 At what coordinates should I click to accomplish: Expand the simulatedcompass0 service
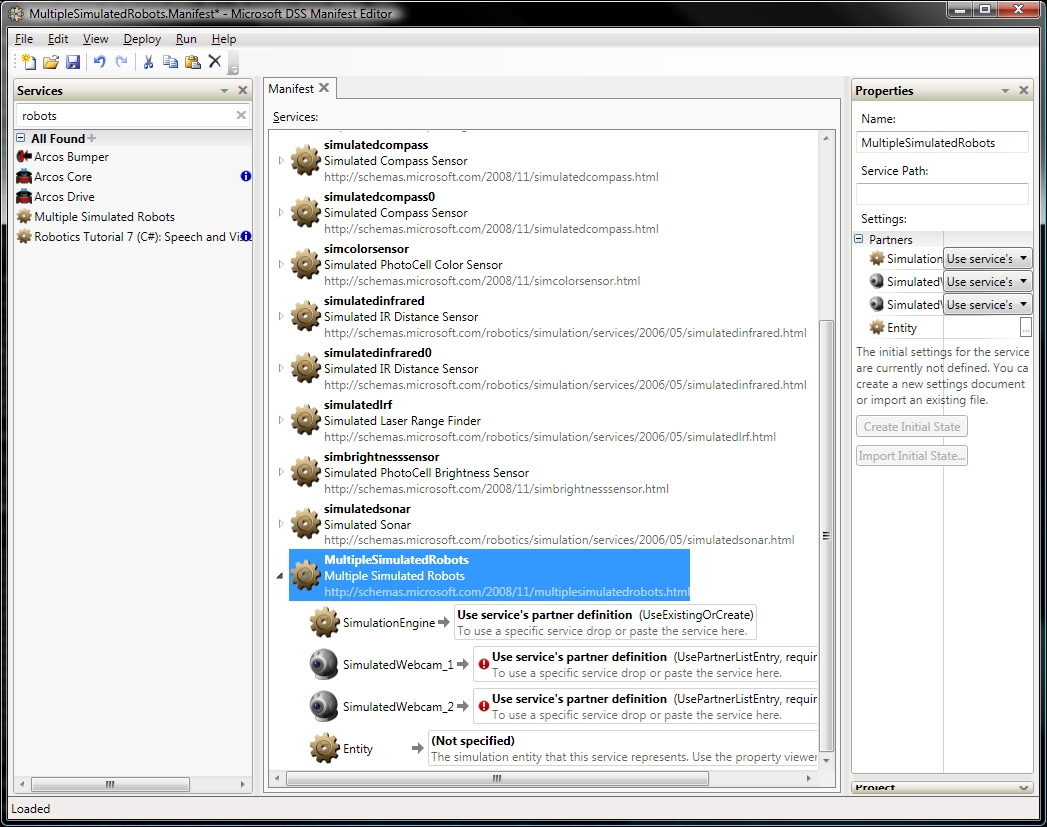[x=281, y=212]
